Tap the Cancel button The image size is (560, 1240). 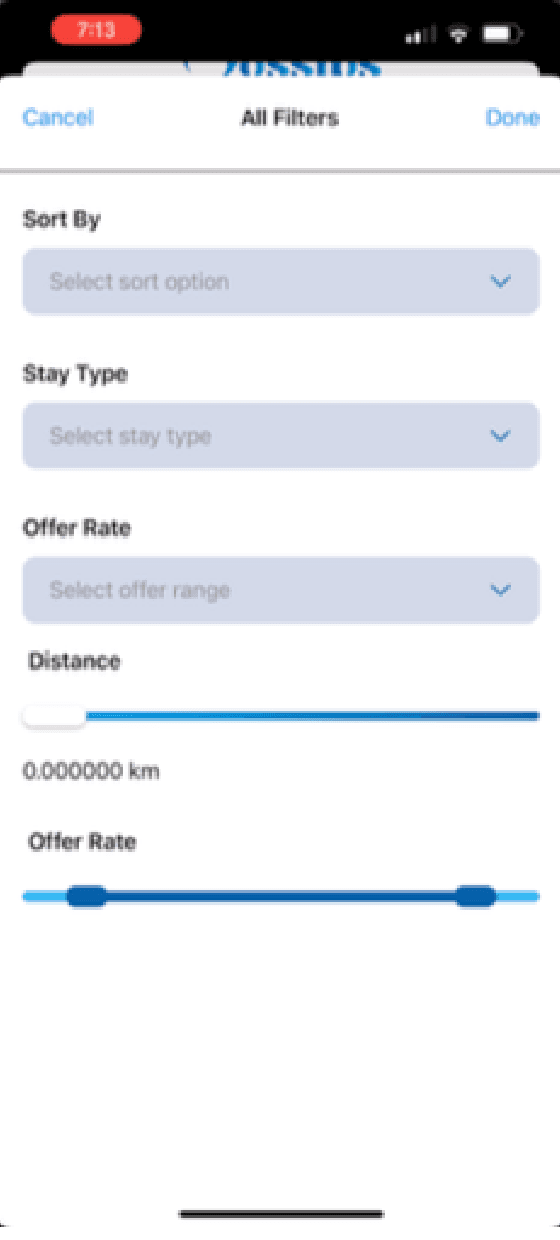pyautogui.click(x=58, y=118)
